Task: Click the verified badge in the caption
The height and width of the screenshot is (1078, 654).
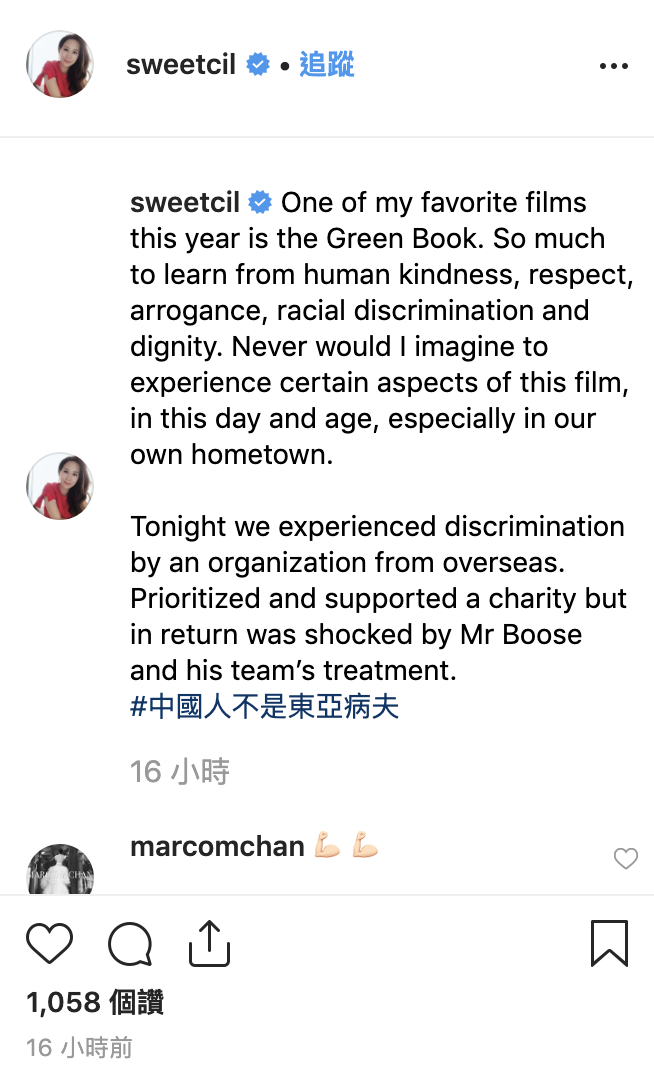Action: point(260,202)
